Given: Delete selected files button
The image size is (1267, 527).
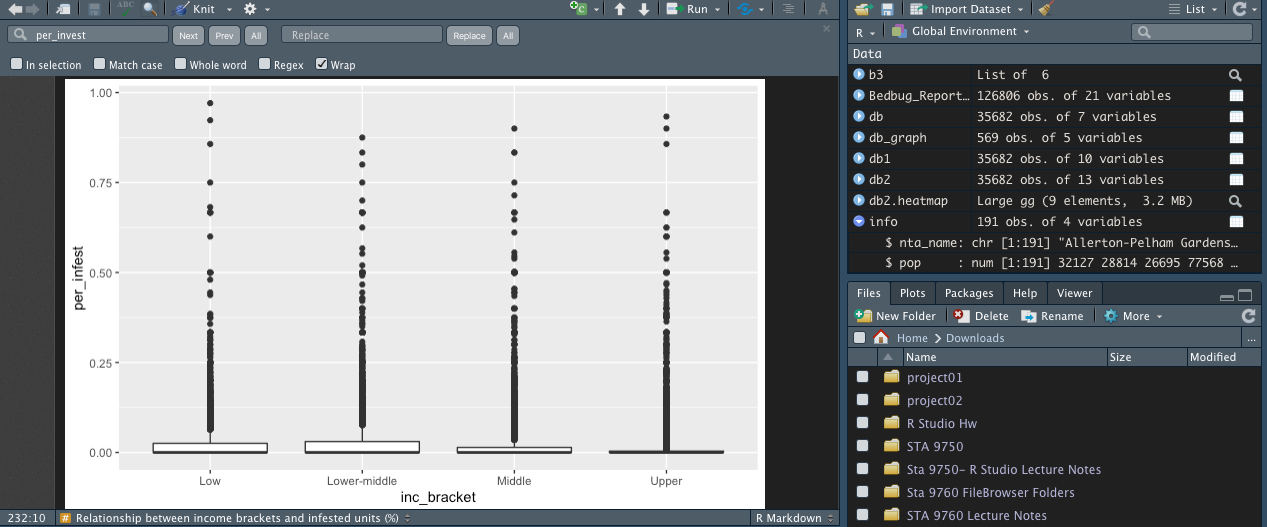Looking at the screenshot, I should tap(981, 316).
